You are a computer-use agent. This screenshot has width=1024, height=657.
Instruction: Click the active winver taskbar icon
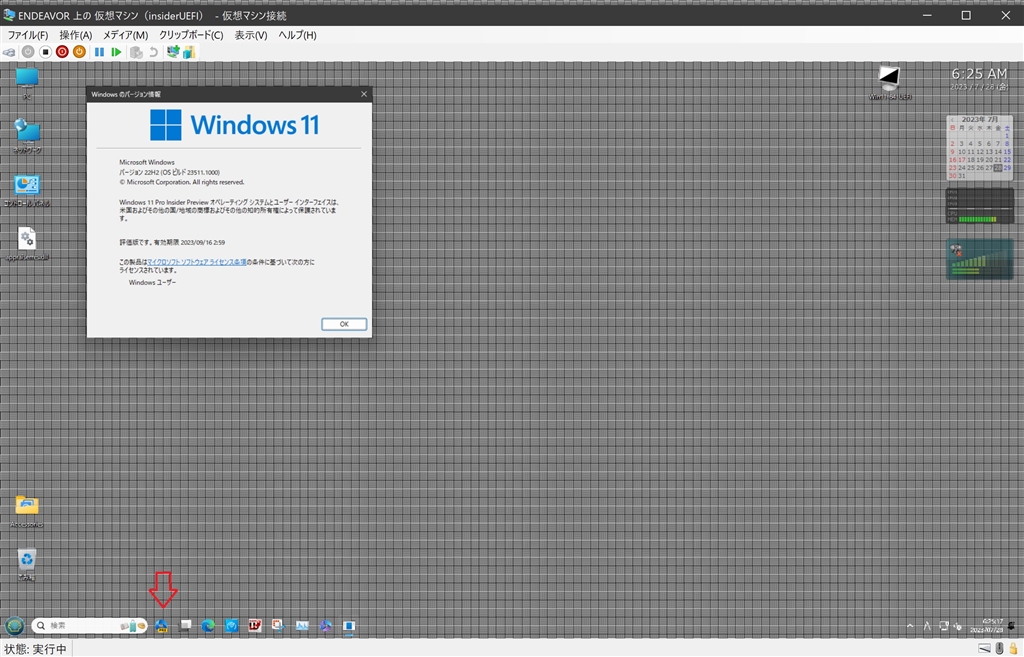(349, 626)
